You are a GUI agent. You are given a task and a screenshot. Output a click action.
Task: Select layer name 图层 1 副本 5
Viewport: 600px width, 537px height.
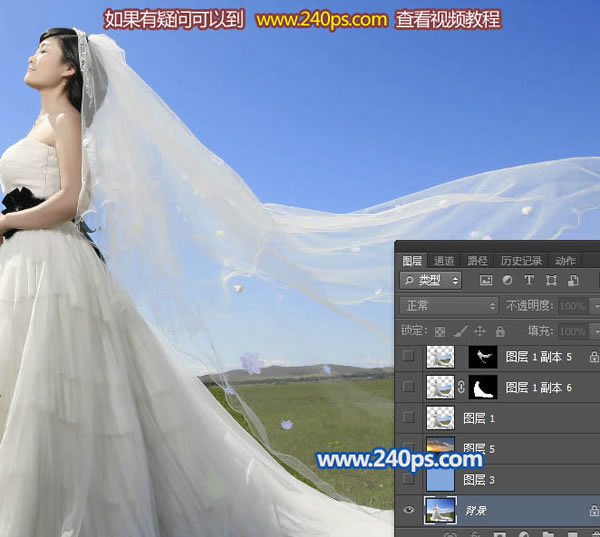pos(538,357)
